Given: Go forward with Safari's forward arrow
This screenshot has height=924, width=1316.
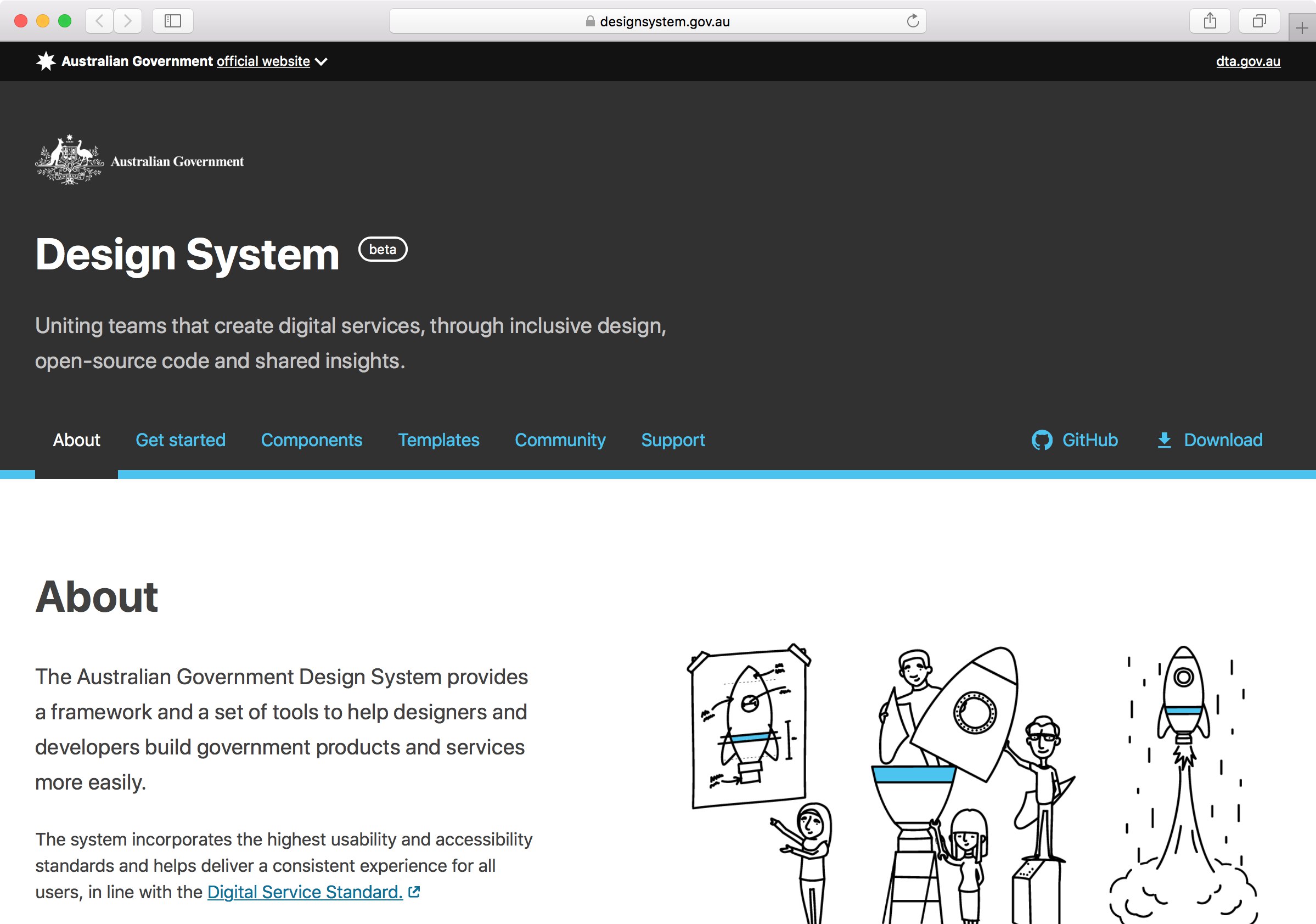Looking at the screenshot, I should click(x=128, y=21).
